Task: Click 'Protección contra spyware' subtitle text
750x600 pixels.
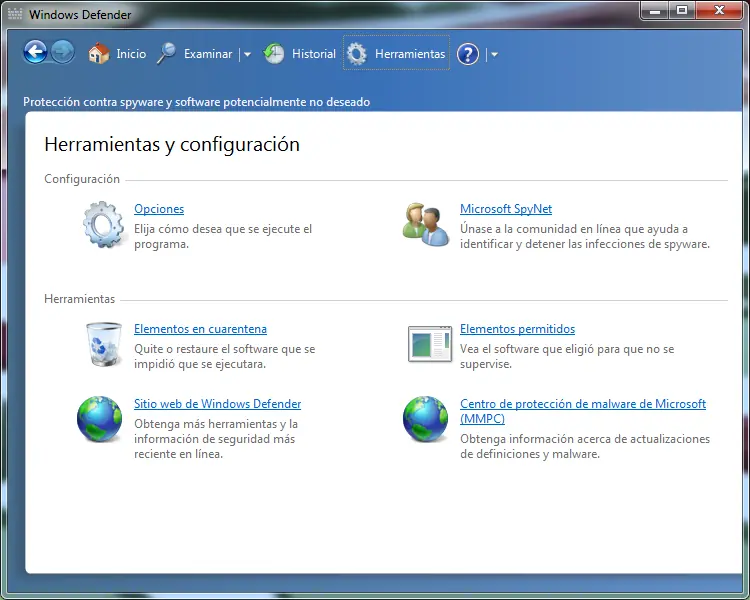Action: 197,102
